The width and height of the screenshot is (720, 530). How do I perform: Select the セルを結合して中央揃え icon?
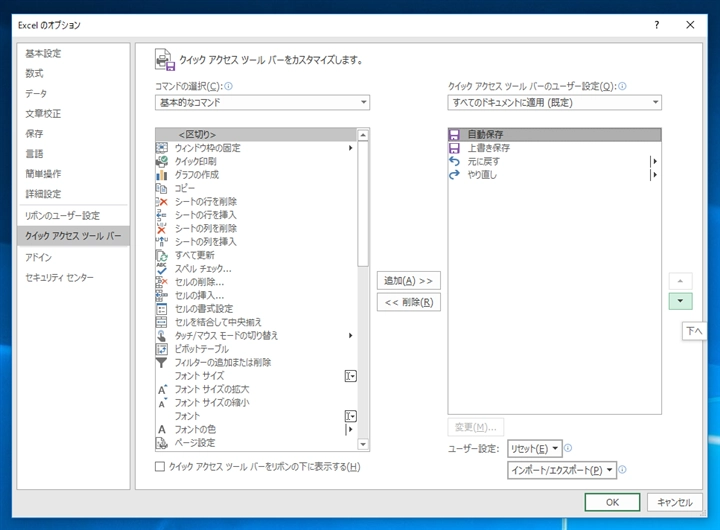pyautogui.click(x=162, y=322)
